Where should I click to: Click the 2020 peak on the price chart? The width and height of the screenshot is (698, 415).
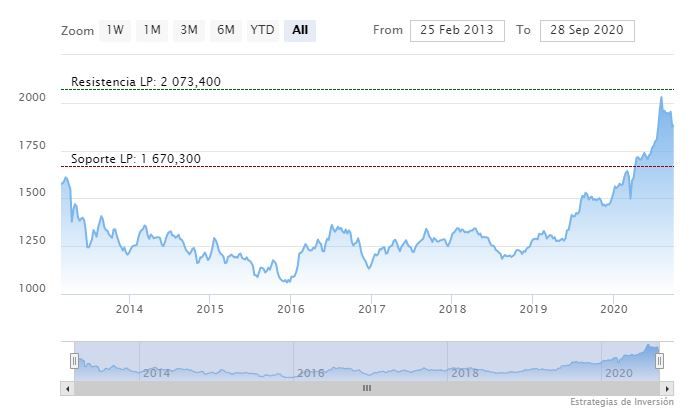[661, 97]
